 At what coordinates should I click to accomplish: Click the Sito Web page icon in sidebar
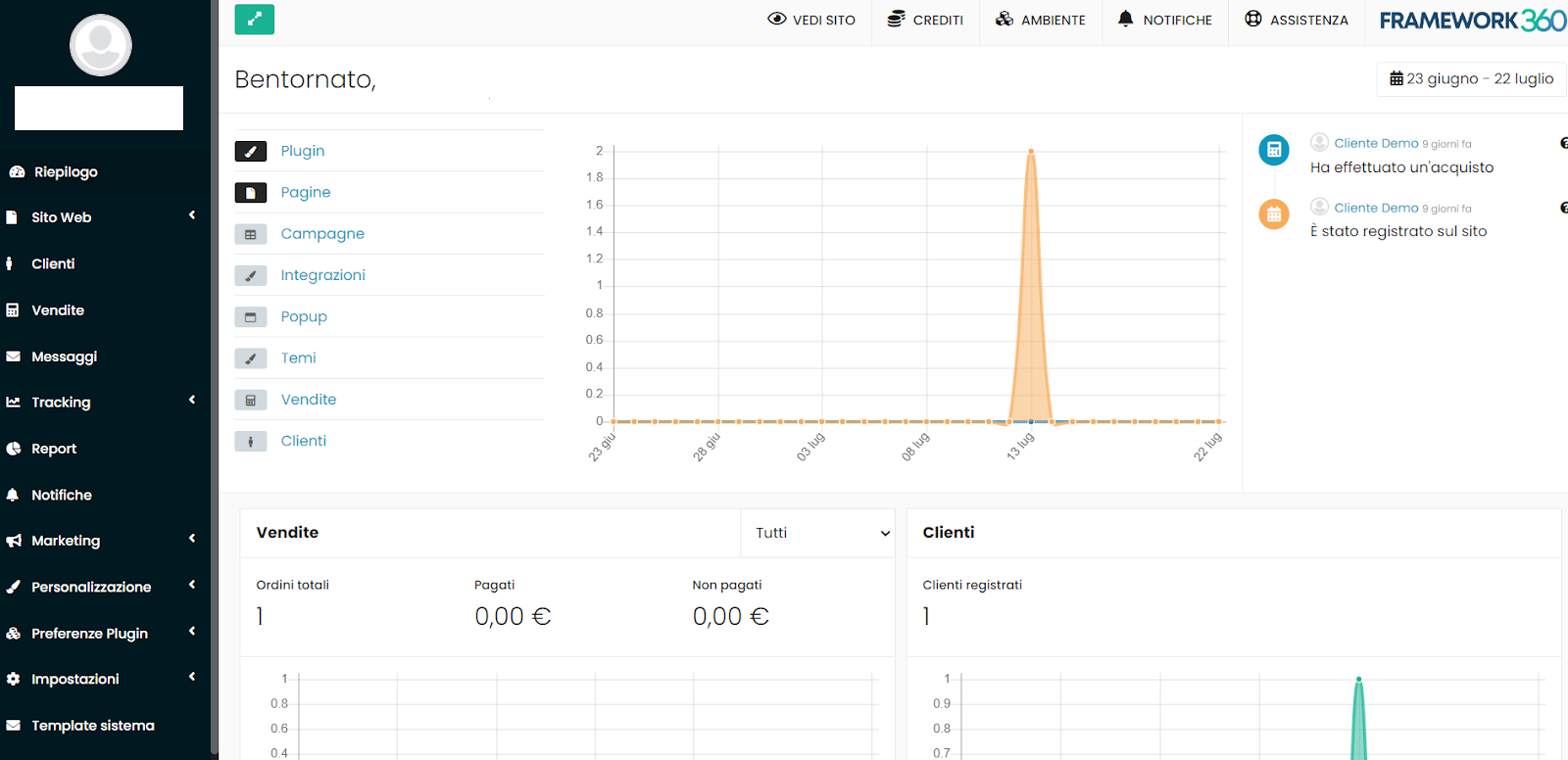pyautogui.click(x=12, y=217)
